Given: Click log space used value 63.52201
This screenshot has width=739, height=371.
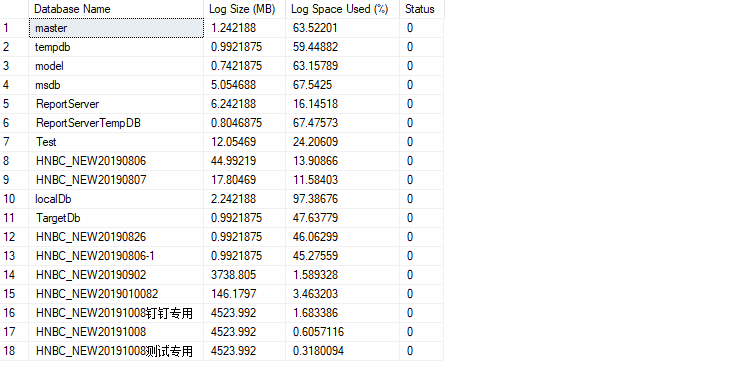Looking at the screenshot, I should click(x=315, y=28).
